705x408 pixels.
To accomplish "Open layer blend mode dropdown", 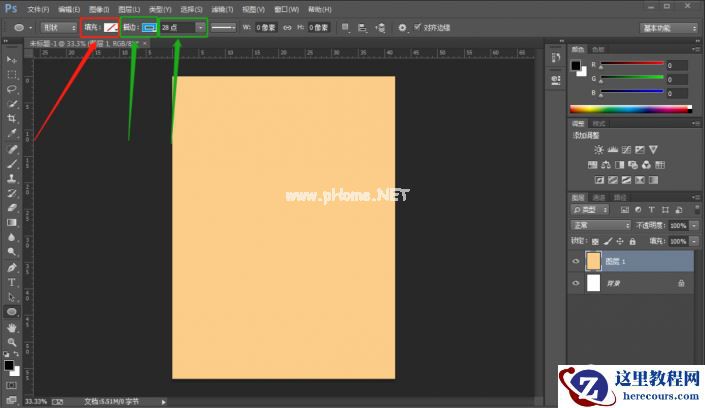I will [600, 225].
